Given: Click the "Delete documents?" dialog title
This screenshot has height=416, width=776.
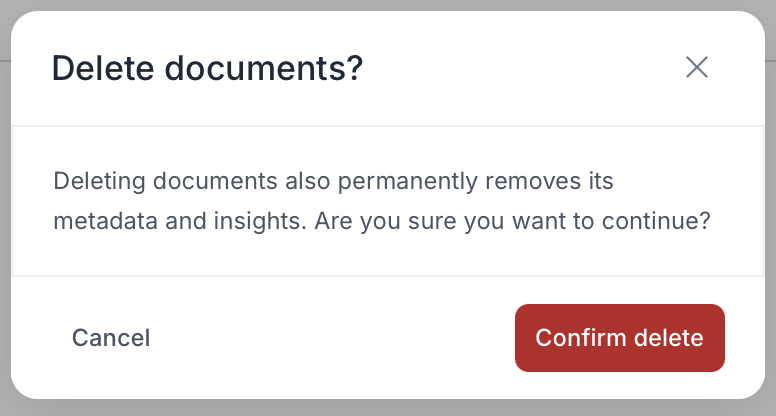Looking at the screenshot, I should 207,69.
